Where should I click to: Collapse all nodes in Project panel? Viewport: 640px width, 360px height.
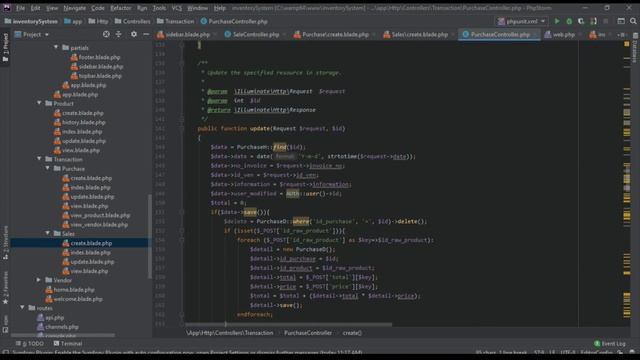pyautogui.click(x=118, y=35)
